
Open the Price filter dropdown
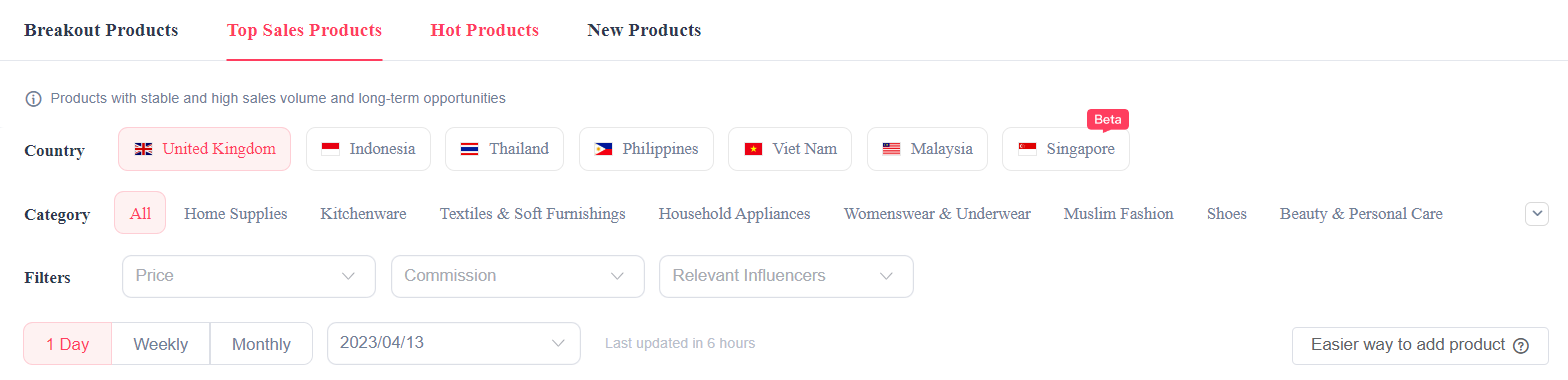coord(249,276)
